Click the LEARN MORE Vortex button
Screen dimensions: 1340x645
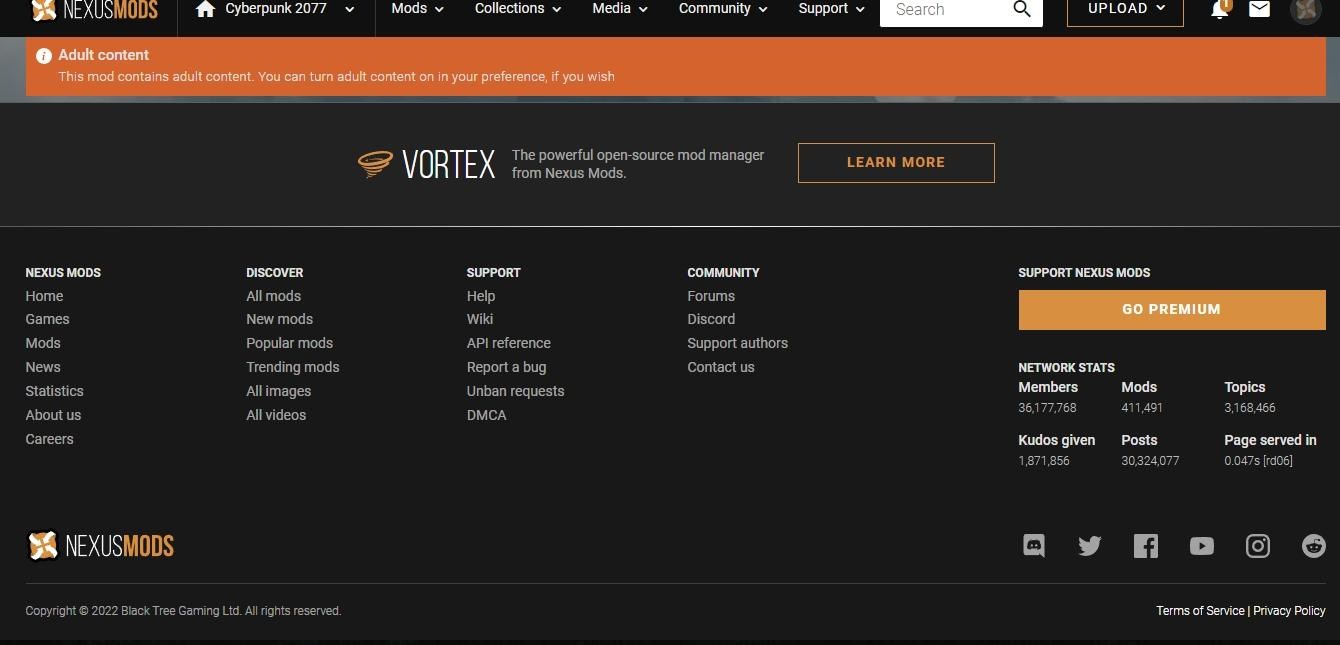pos(896,162)
